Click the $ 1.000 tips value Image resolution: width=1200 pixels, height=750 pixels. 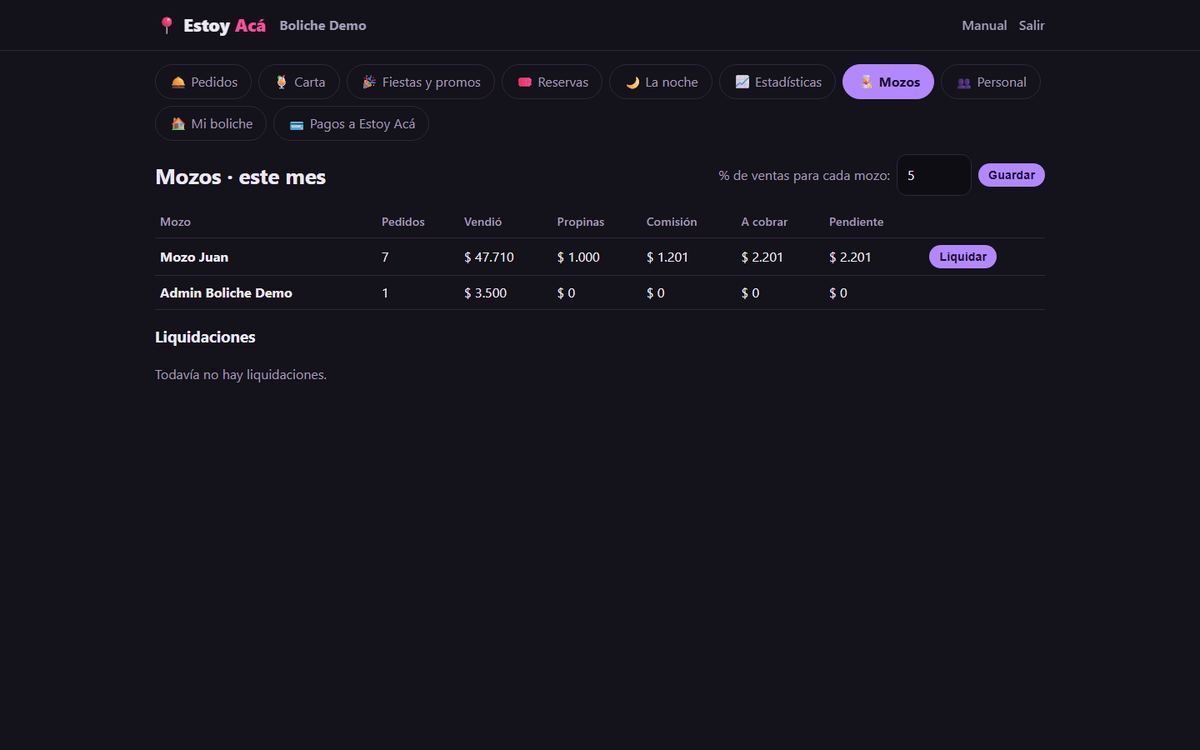tap(579, 257)
